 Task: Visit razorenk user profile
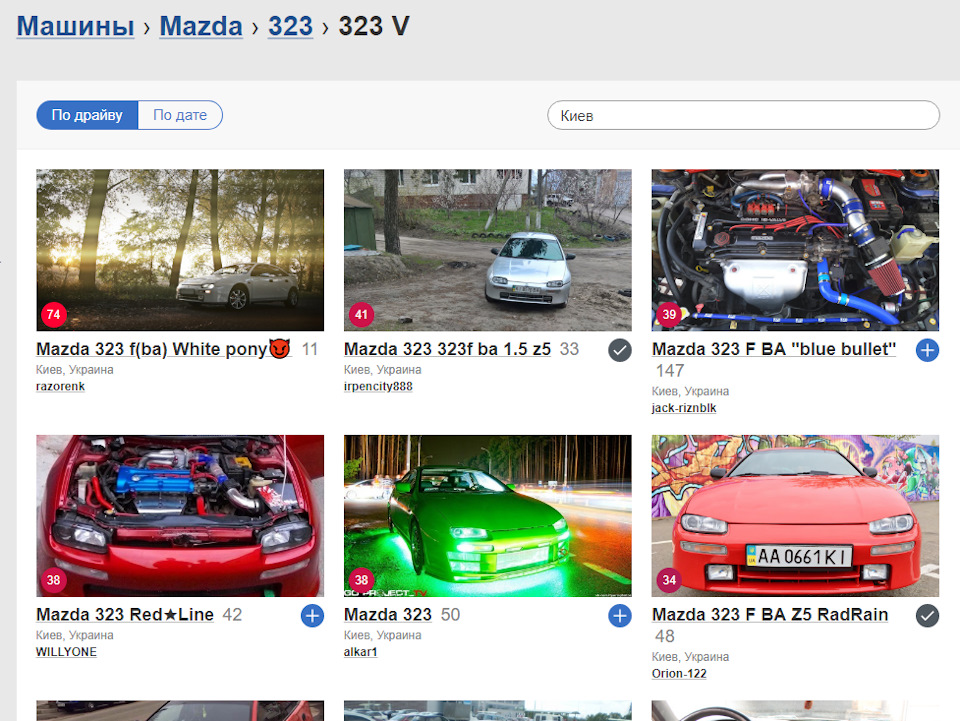coord(61,386)
